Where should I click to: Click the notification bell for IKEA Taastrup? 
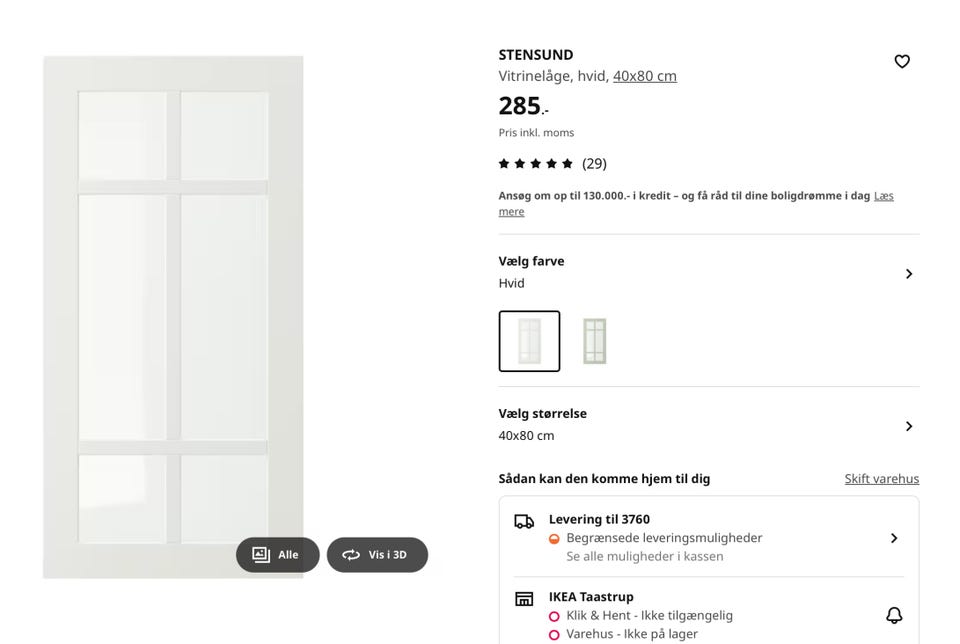(894, 615)
